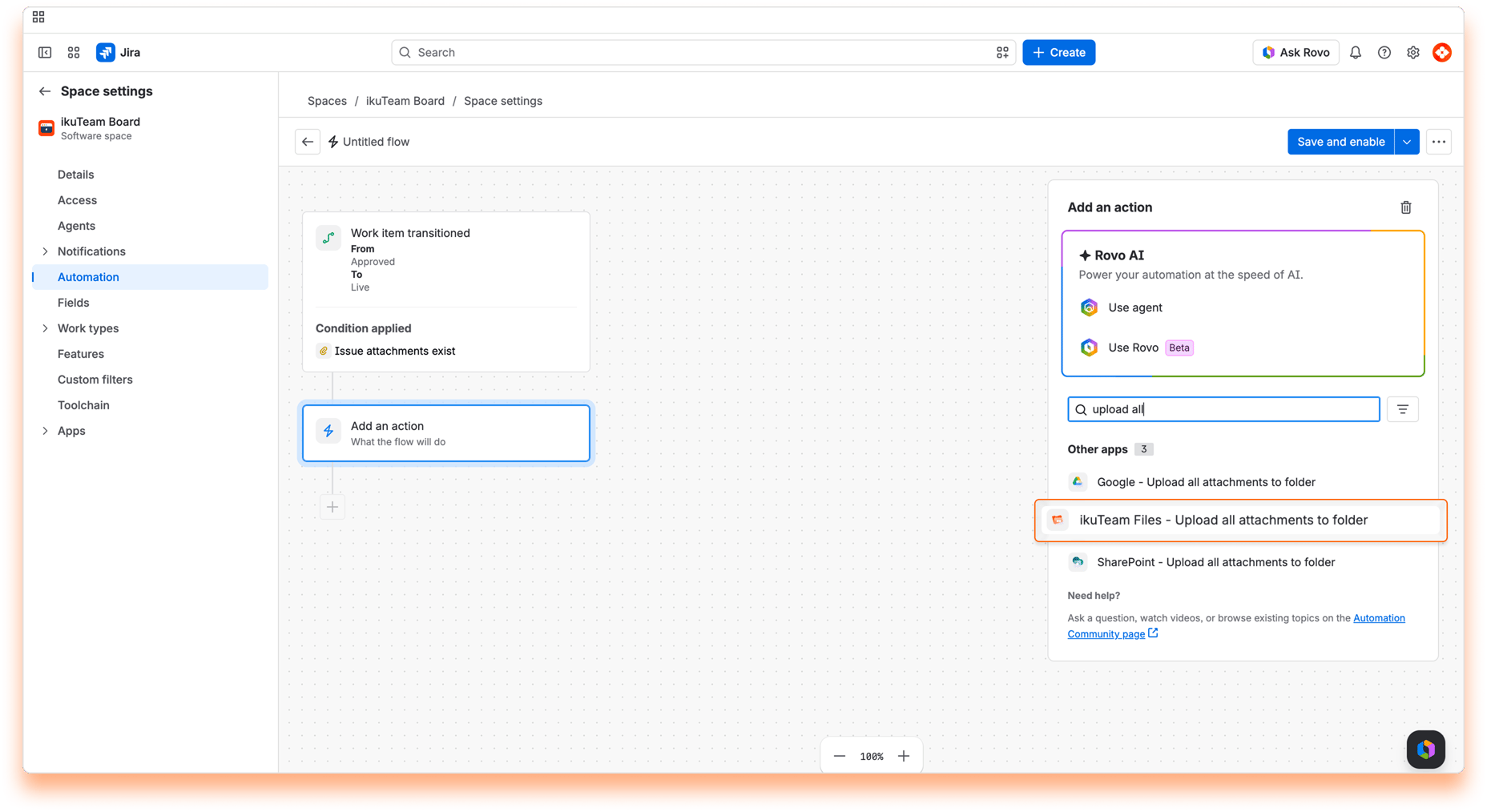This screenshot has width=1487, height=812.
Task: Click the Untitled flow title
Action: (376, 142)
